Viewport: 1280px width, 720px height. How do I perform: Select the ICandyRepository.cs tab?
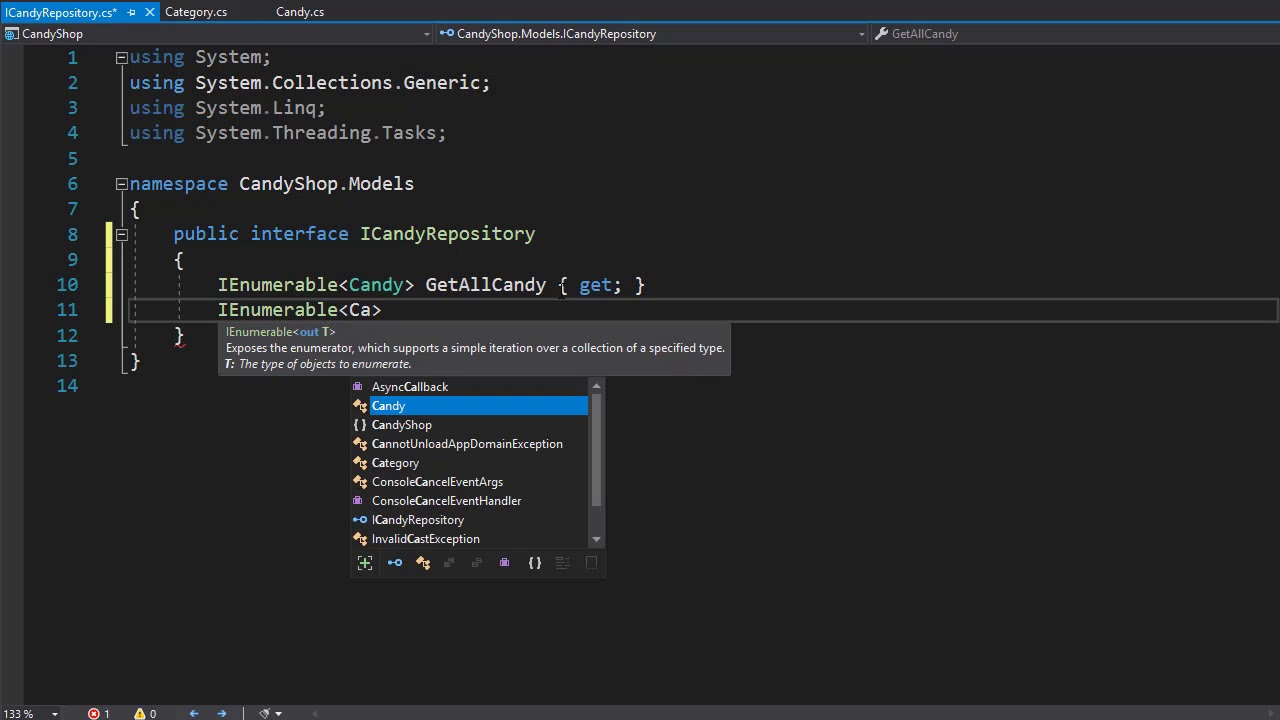[x=60, y=12]
